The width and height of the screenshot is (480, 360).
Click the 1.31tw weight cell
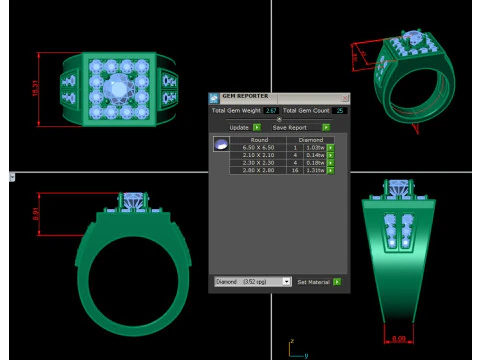[315, 171]
